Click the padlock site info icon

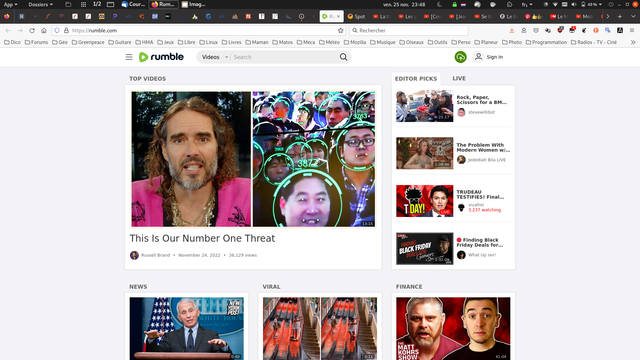(66, 30)
